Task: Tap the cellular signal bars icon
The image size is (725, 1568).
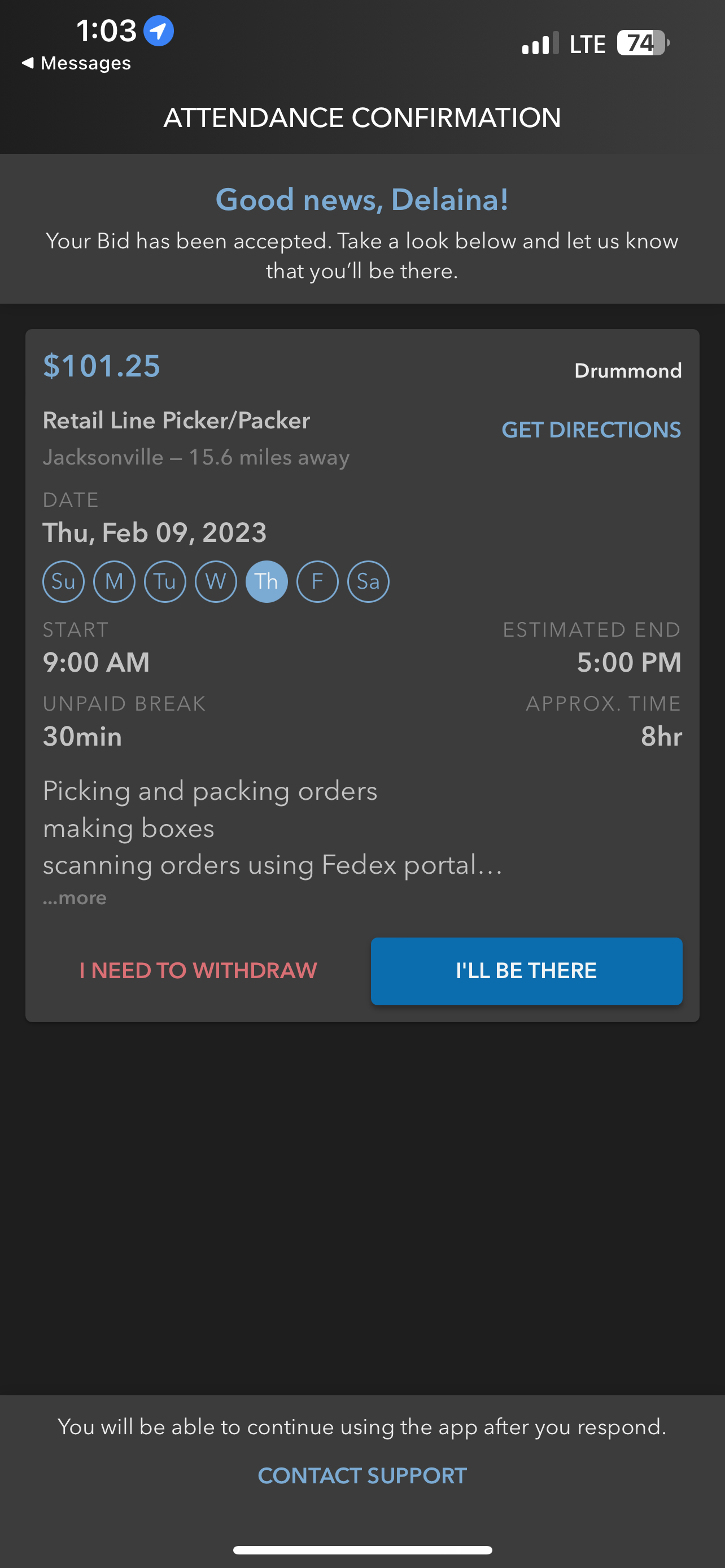Action: (x=540, y=43)
